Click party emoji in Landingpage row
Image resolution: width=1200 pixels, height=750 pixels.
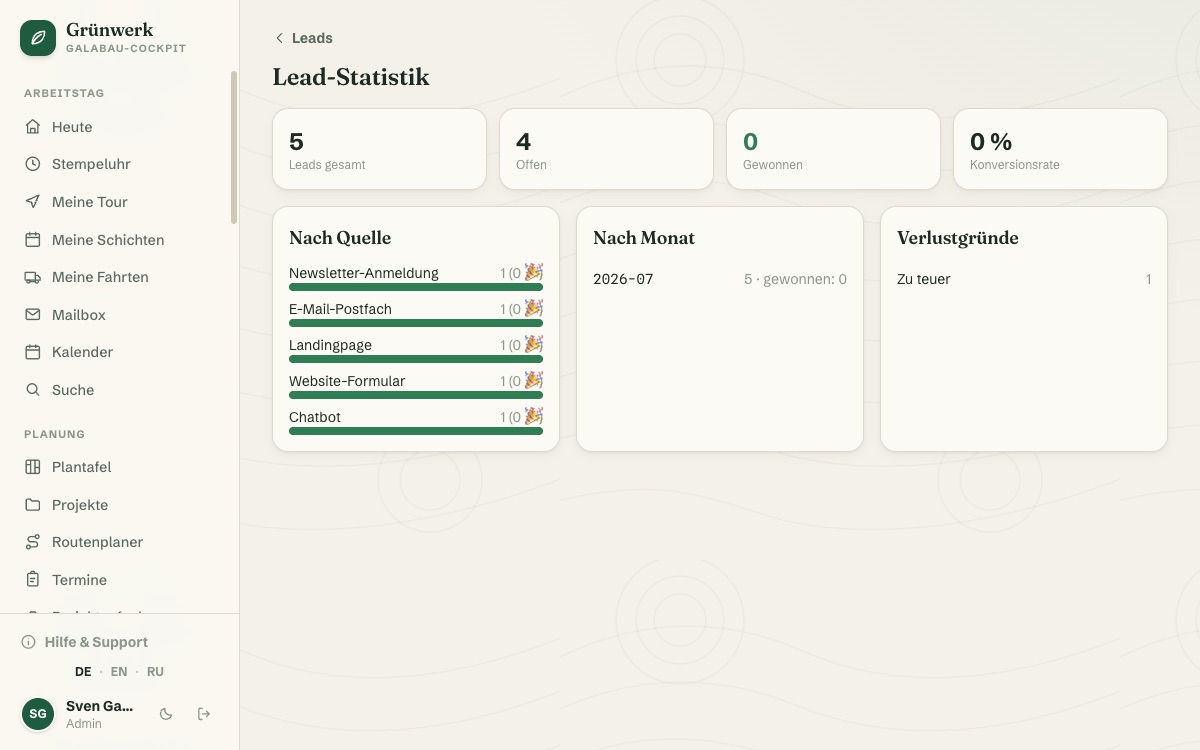coord(534,344)
